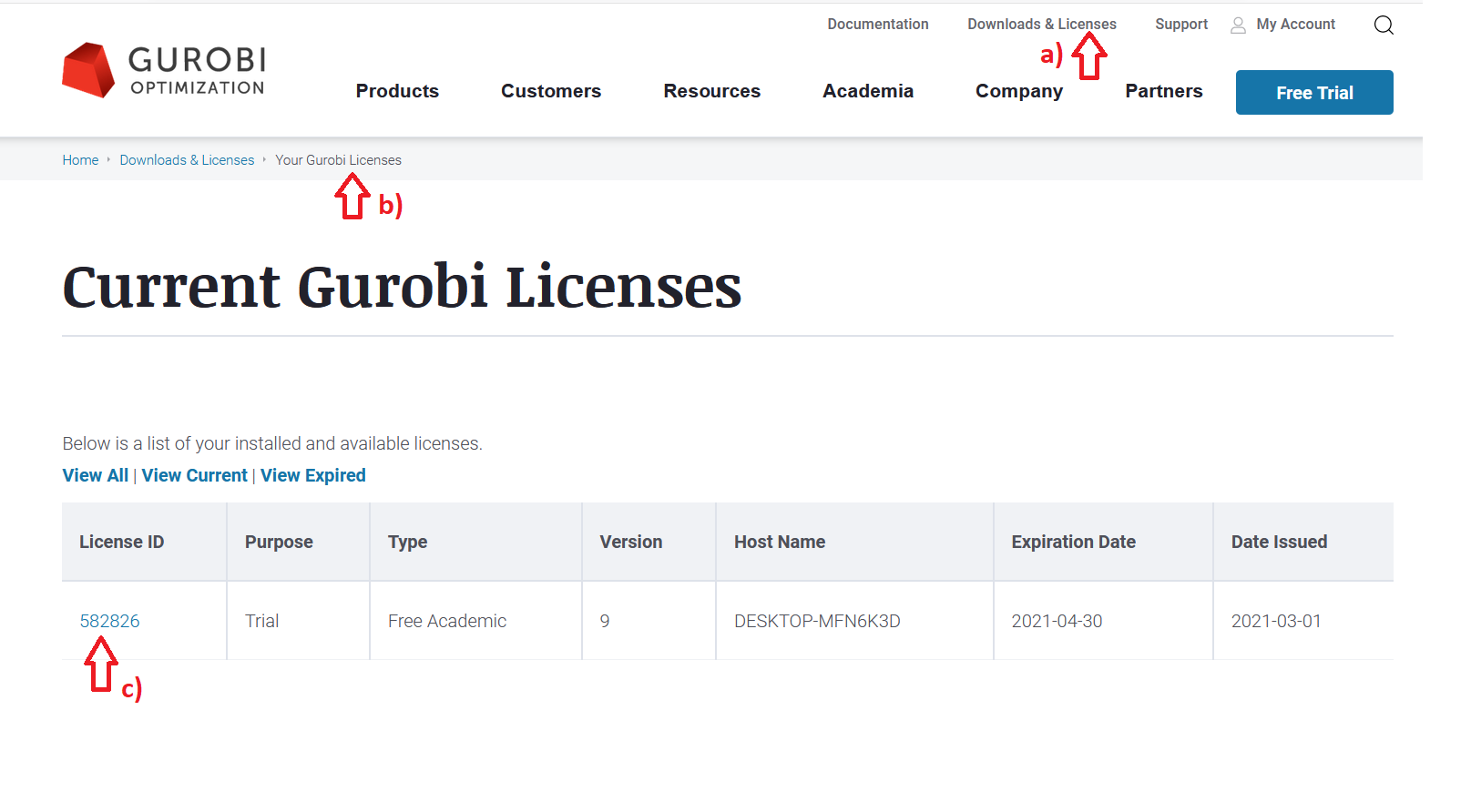The image size is (1471, 812).
Task: Select Your Gurobi Licenses breadcrumb text
Action: coord(338,160)
